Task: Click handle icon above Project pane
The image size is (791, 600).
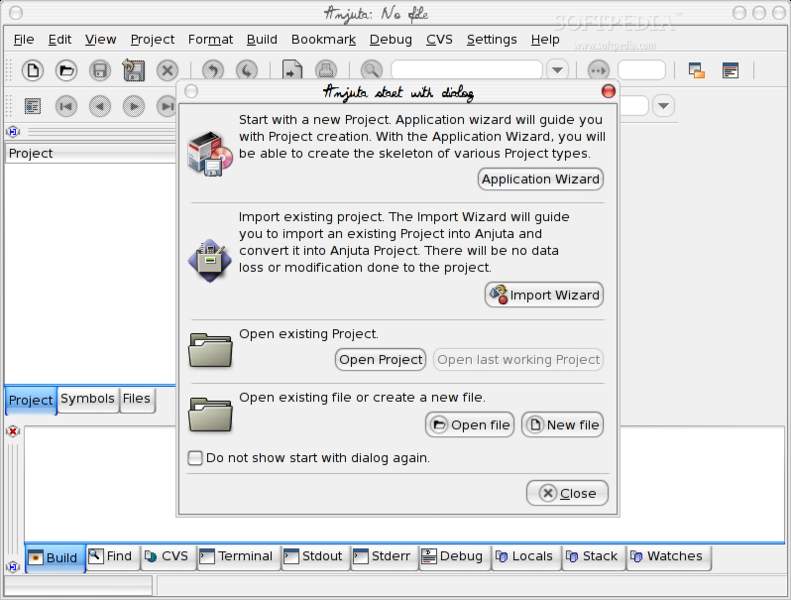Action: tap(13, 132)
